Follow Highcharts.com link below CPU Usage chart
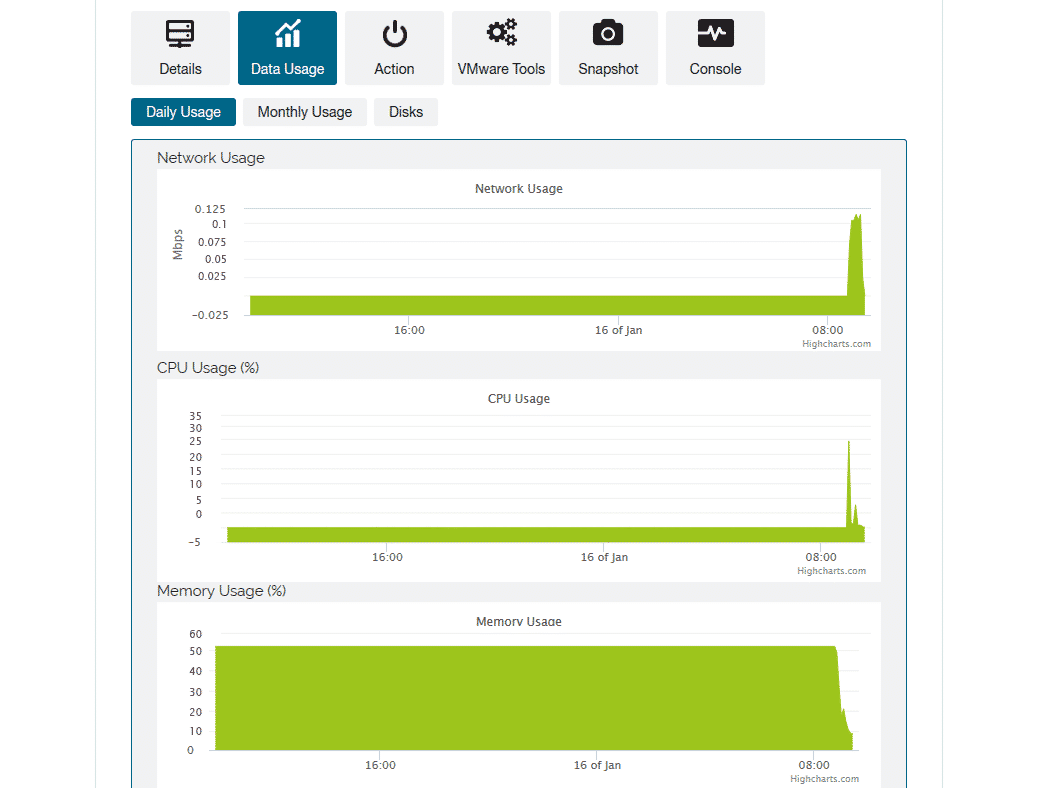 (831, 571)
